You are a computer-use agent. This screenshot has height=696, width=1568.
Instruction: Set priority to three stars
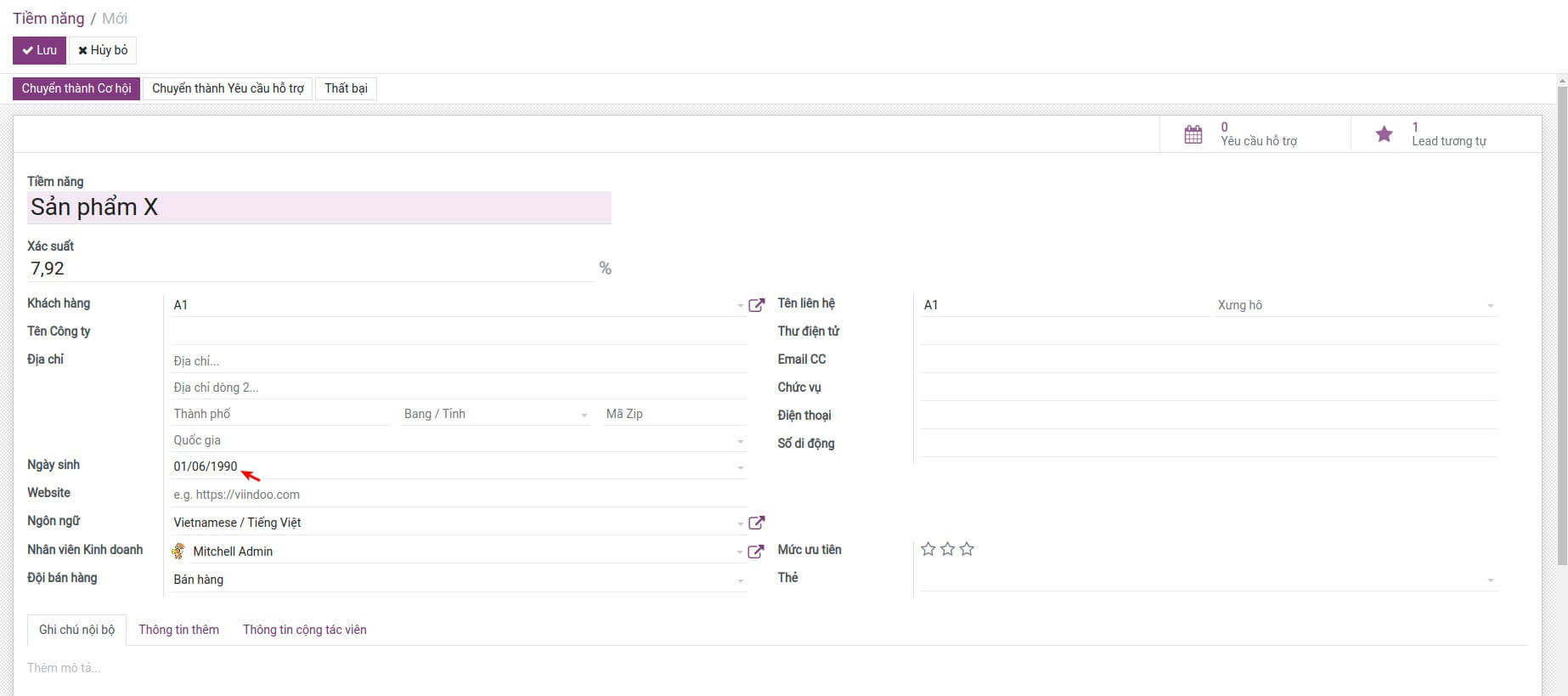point(967,549)
